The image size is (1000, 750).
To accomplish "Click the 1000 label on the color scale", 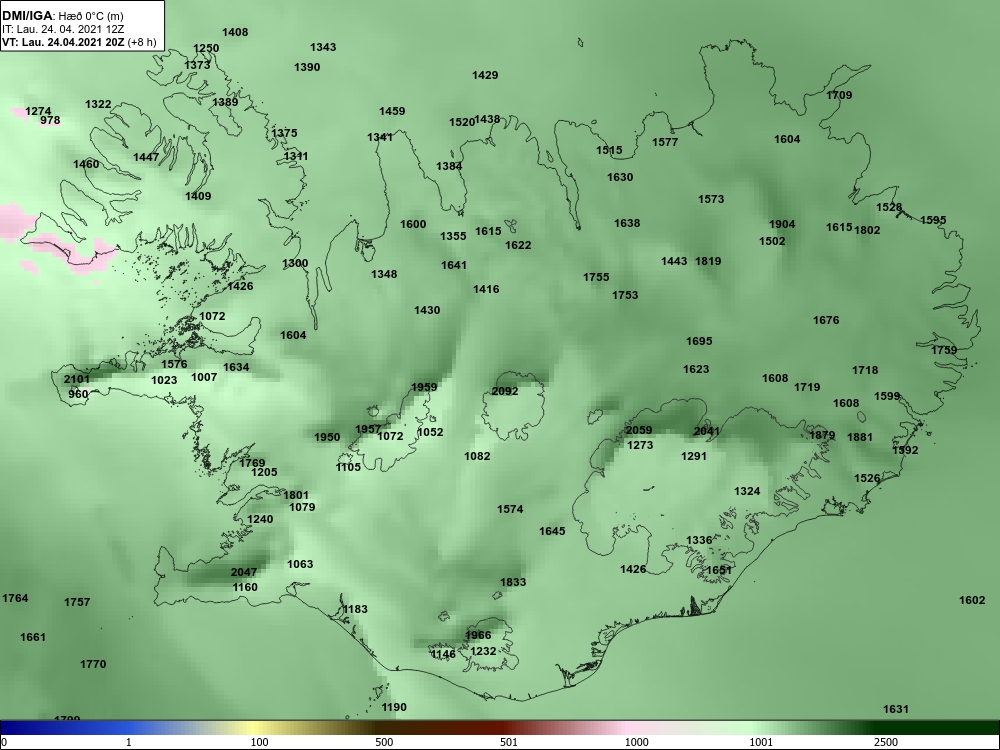I will pyautogui.click(x=636, y=742).
